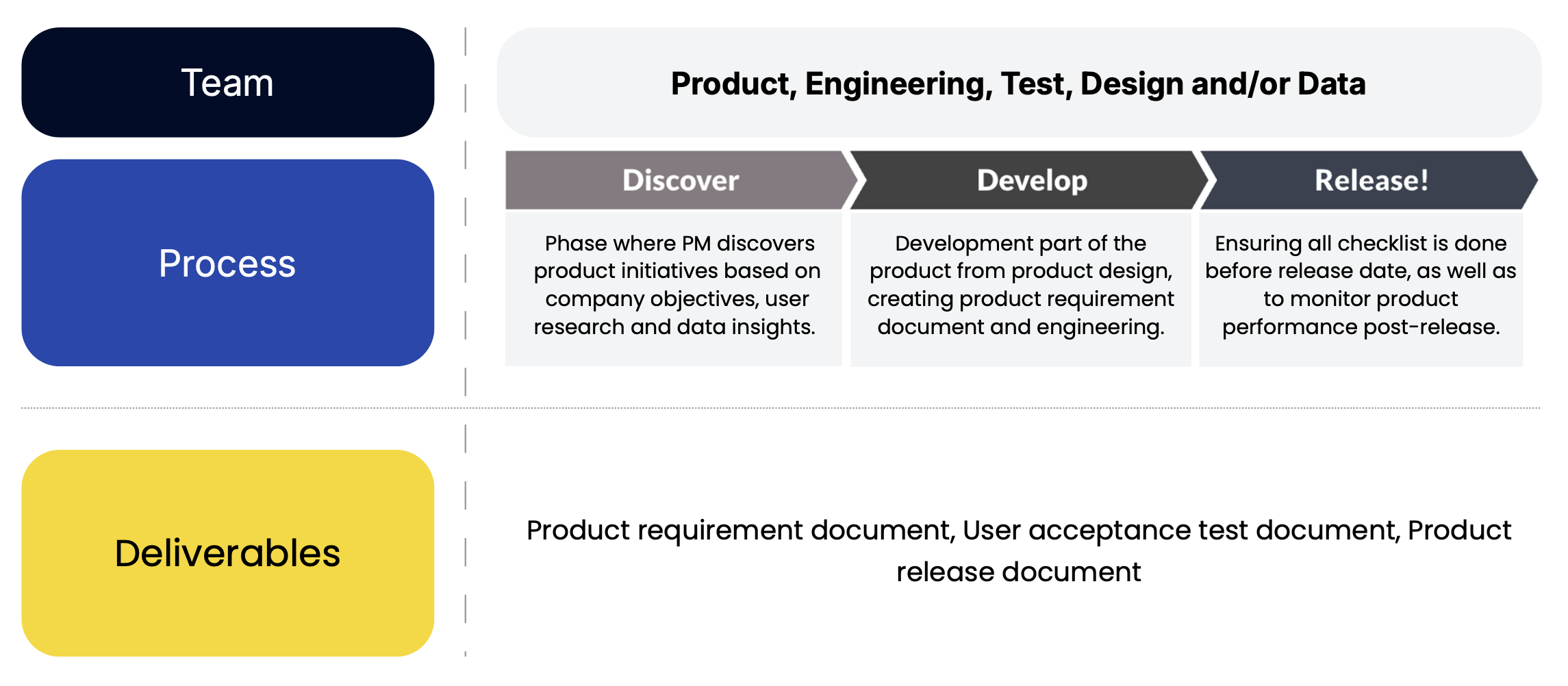Image resolution: width=1568 pixels, height=686 pixels.
Task: Click the yellow Deliverables box
Action: (227, 553)
